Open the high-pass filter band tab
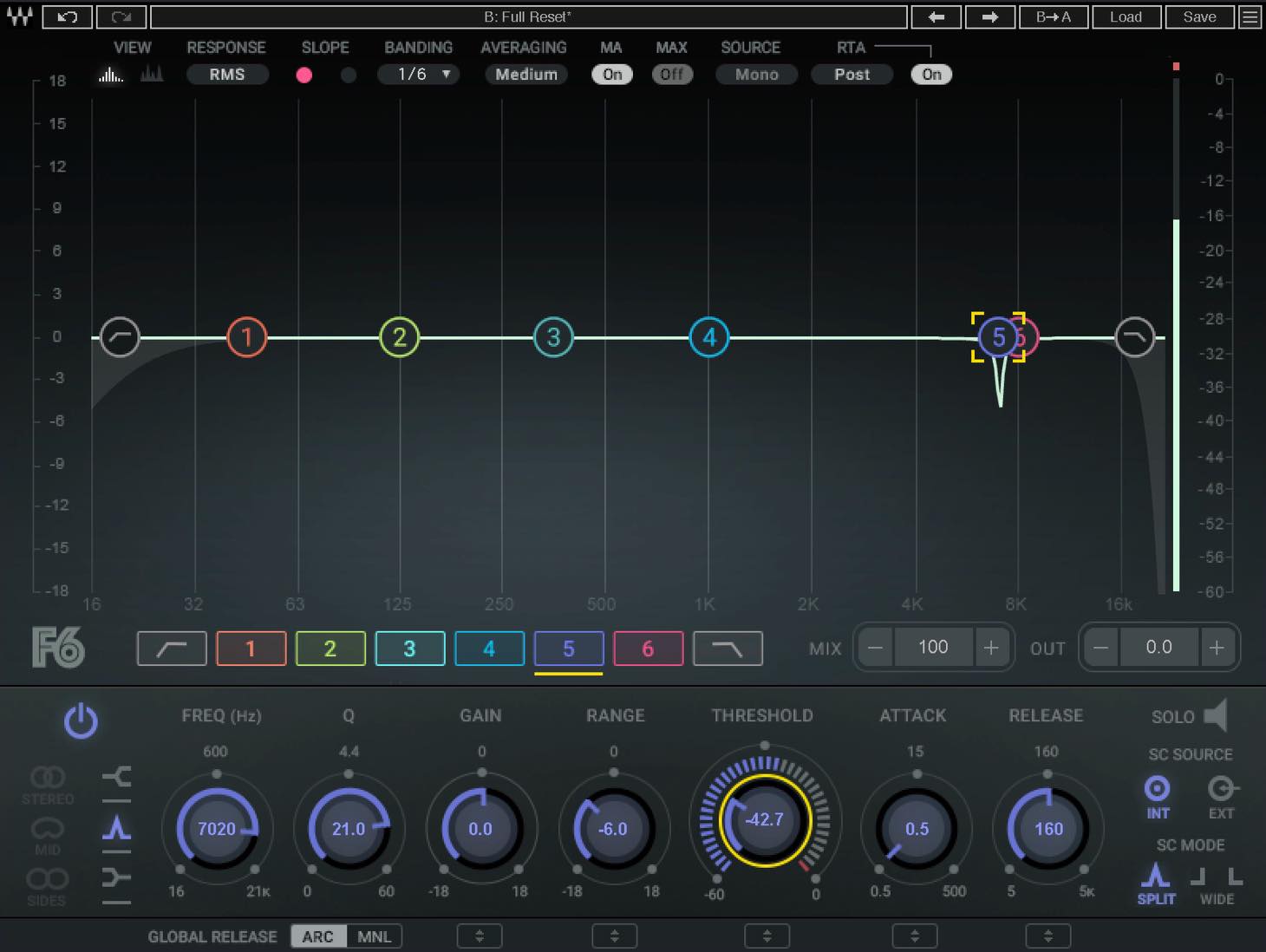 click(x=172, y=649)
